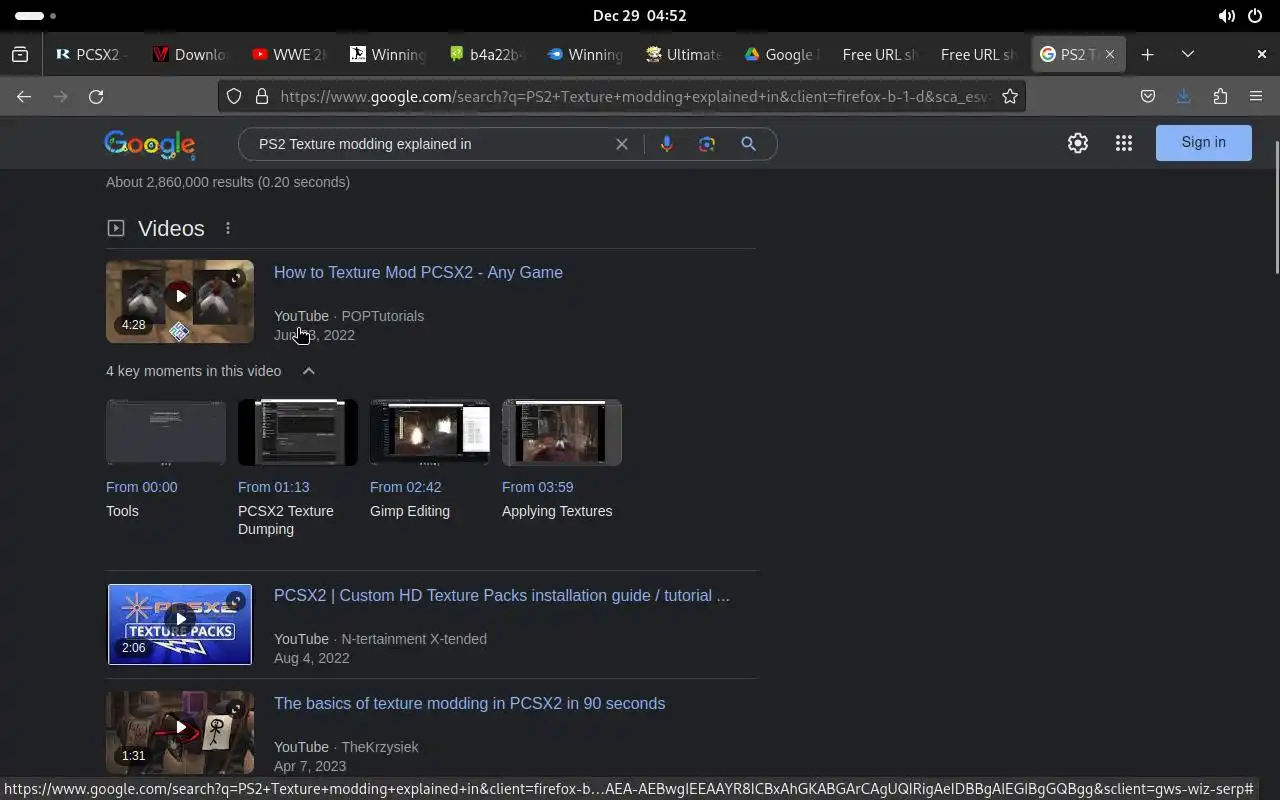
Task: Open the Google apps grid
Action: pyautogui.click(x=1124, y=143)
